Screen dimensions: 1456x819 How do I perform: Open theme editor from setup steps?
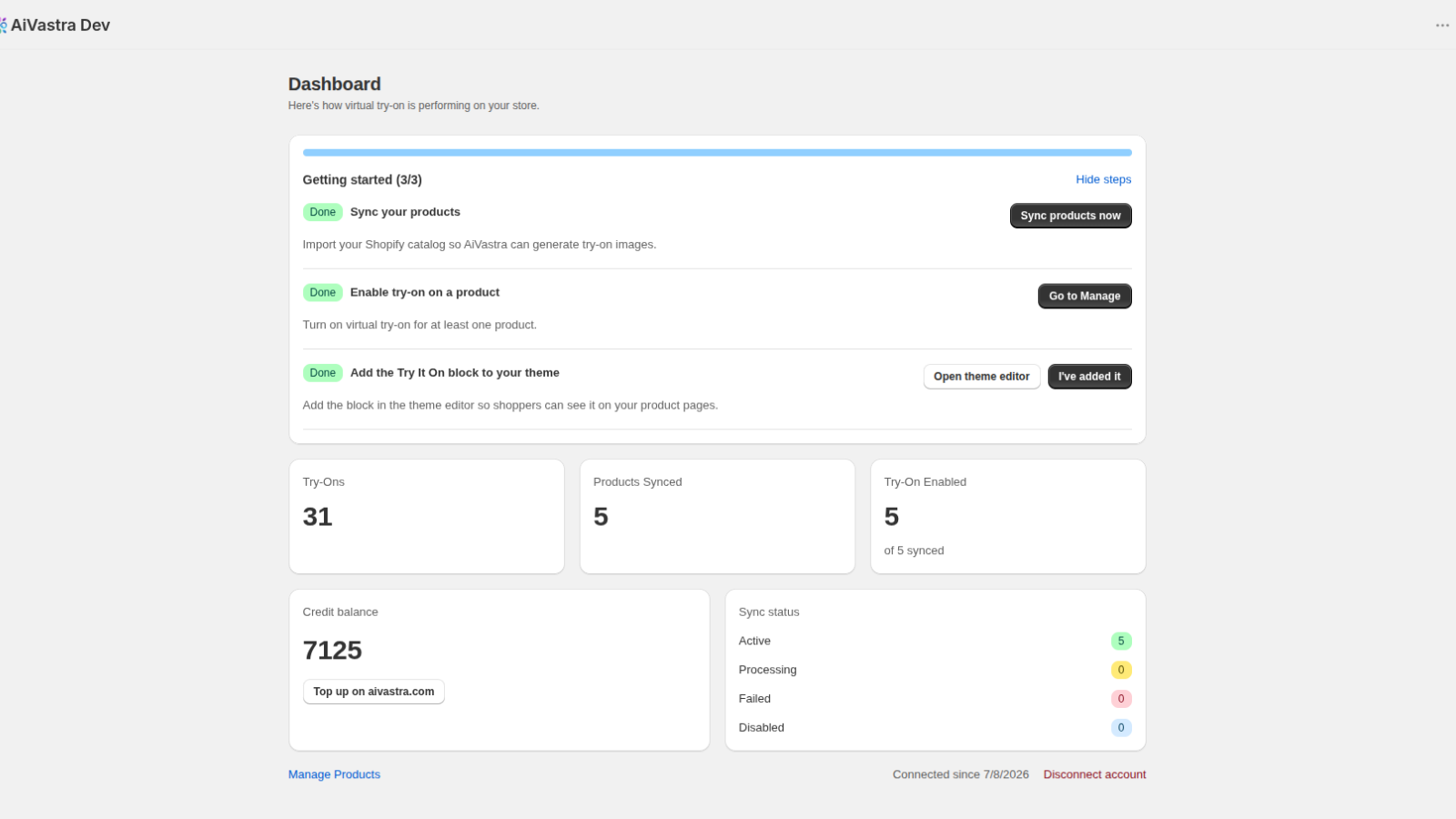pyautogui.click(x=981, y=377)
